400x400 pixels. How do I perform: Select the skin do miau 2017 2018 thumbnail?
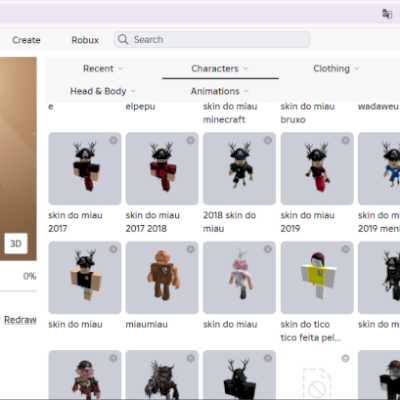pyautogui.click(x=162, y=169)
